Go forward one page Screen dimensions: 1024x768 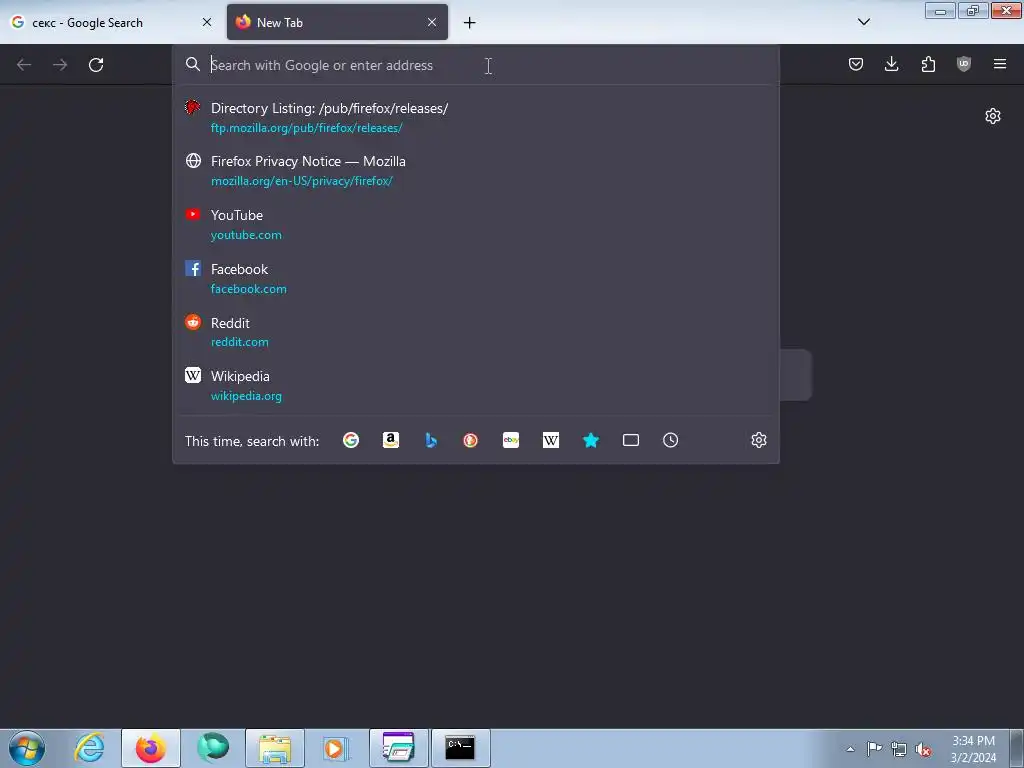pos(60,65)
